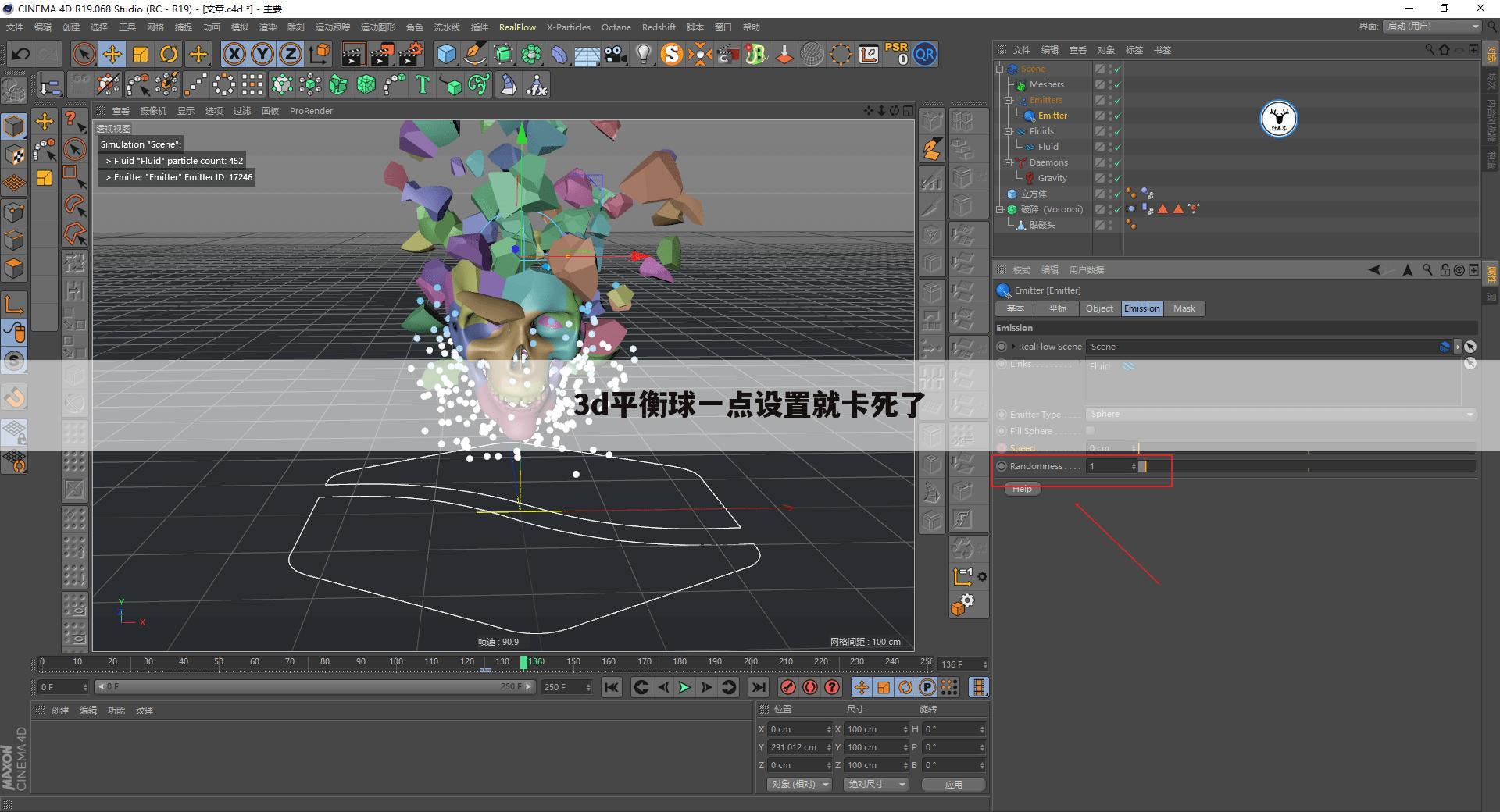Switch to the Emission tab

(x=1141, y=308)
